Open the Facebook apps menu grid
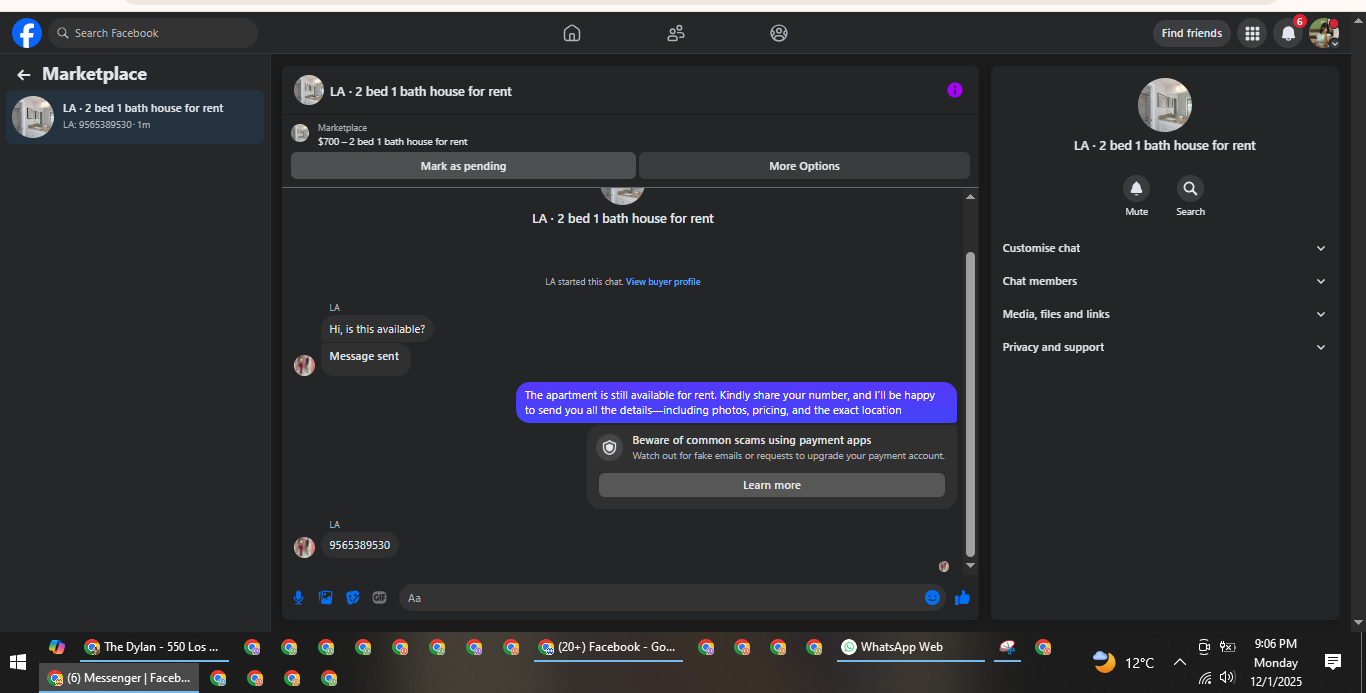This screenshot has height=693, width=1366. click(1251, 33)
